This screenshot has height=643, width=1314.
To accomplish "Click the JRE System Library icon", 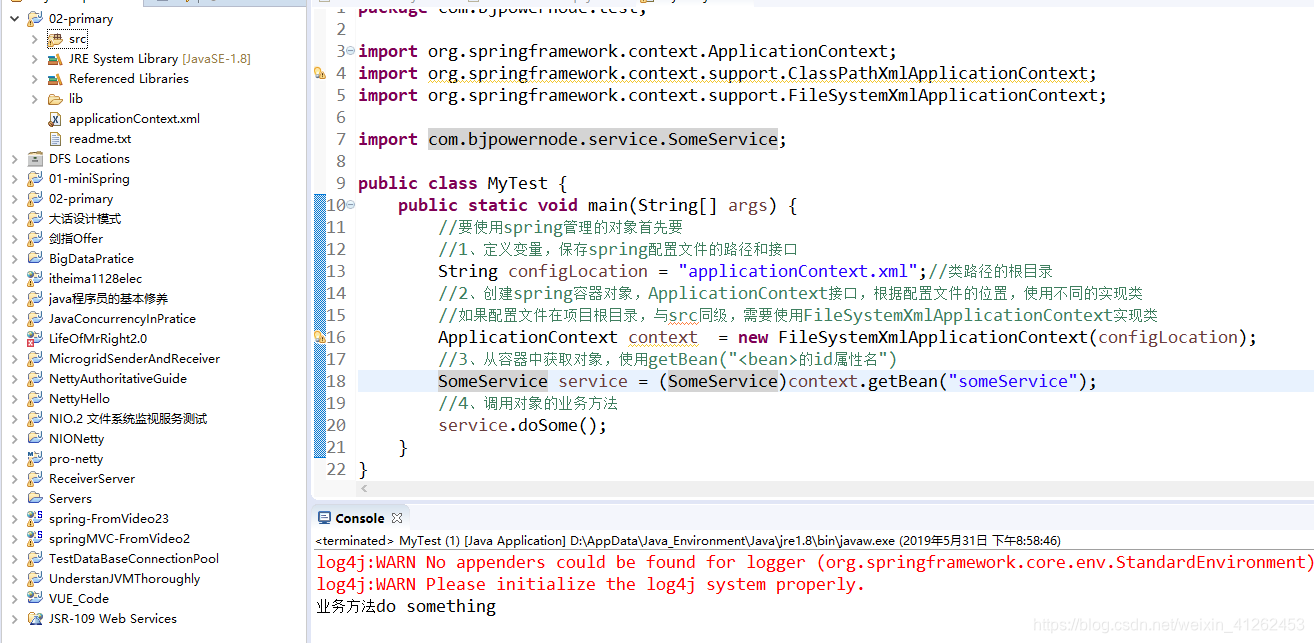I will (56, 59).
